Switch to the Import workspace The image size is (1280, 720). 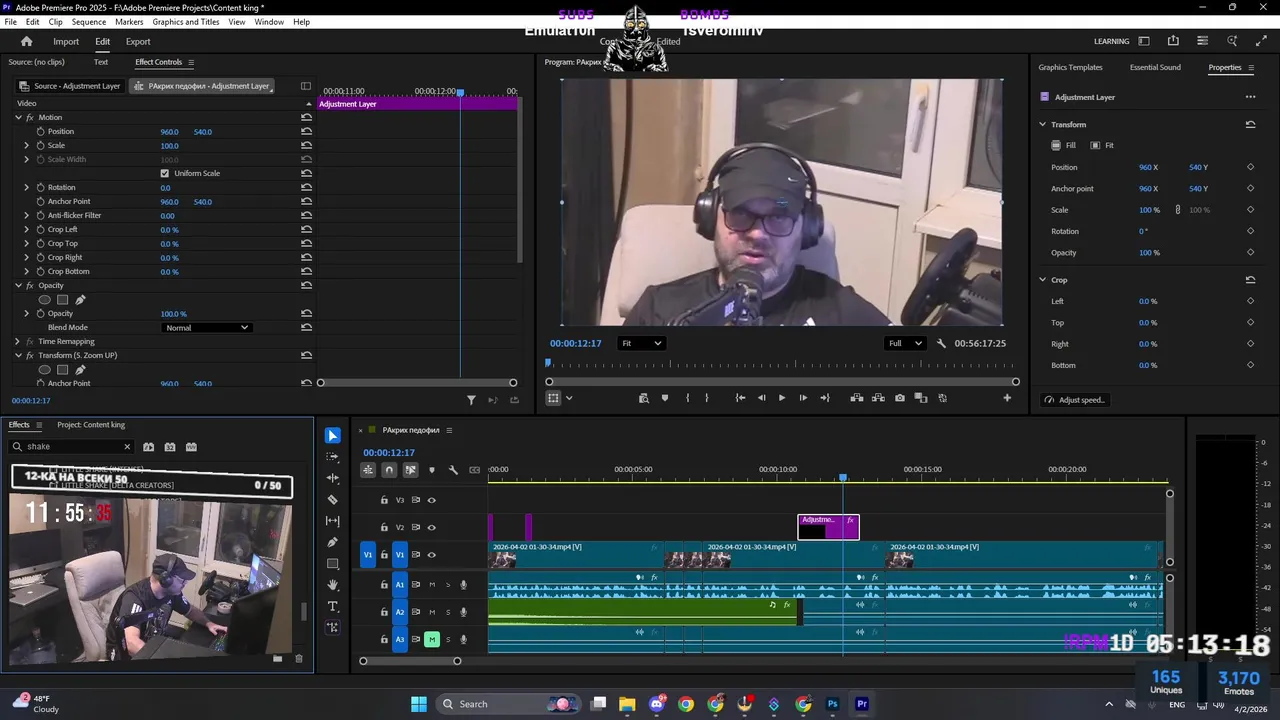pyautogui.click(x=66, y=41)
